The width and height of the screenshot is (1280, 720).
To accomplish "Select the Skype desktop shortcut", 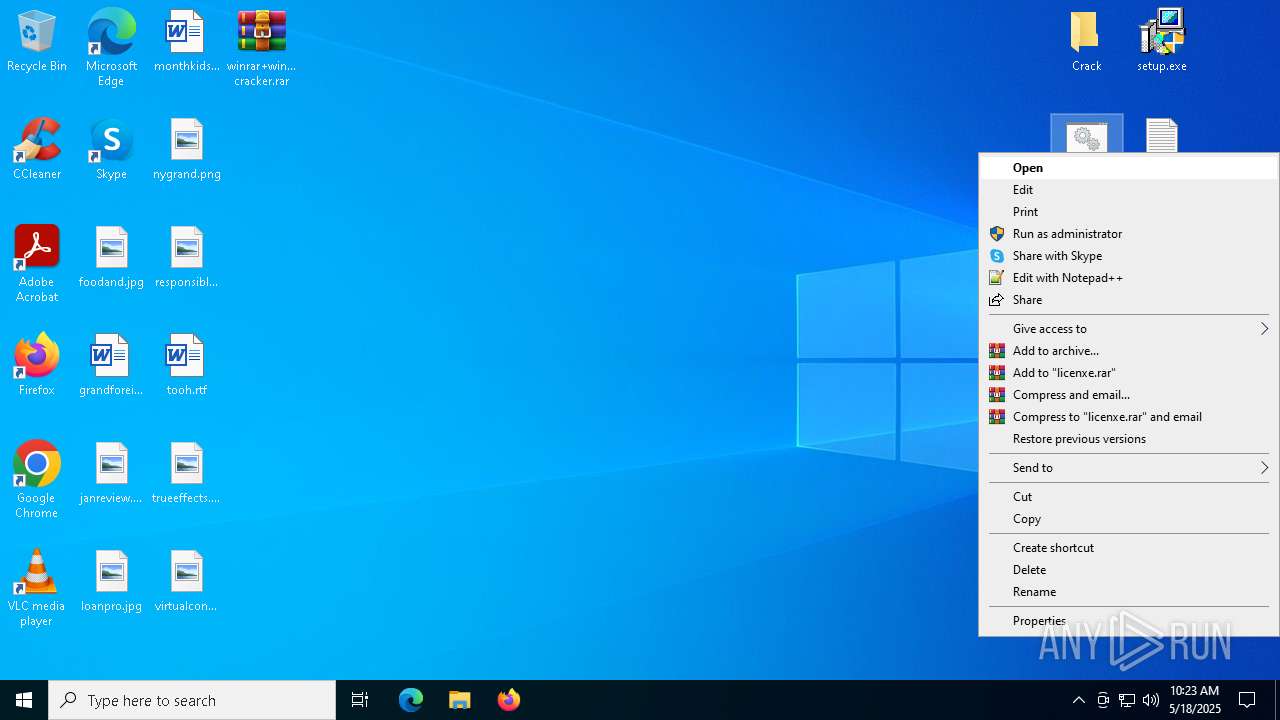I will point(111,150).
